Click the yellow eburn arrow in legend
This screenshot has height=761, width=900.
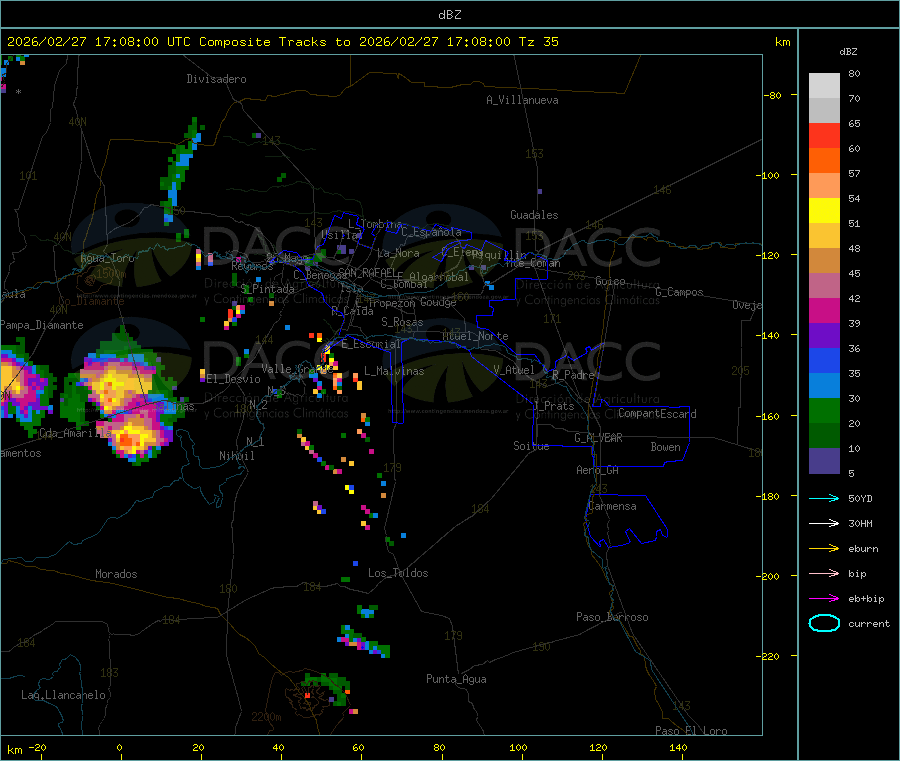coord(824,549)
